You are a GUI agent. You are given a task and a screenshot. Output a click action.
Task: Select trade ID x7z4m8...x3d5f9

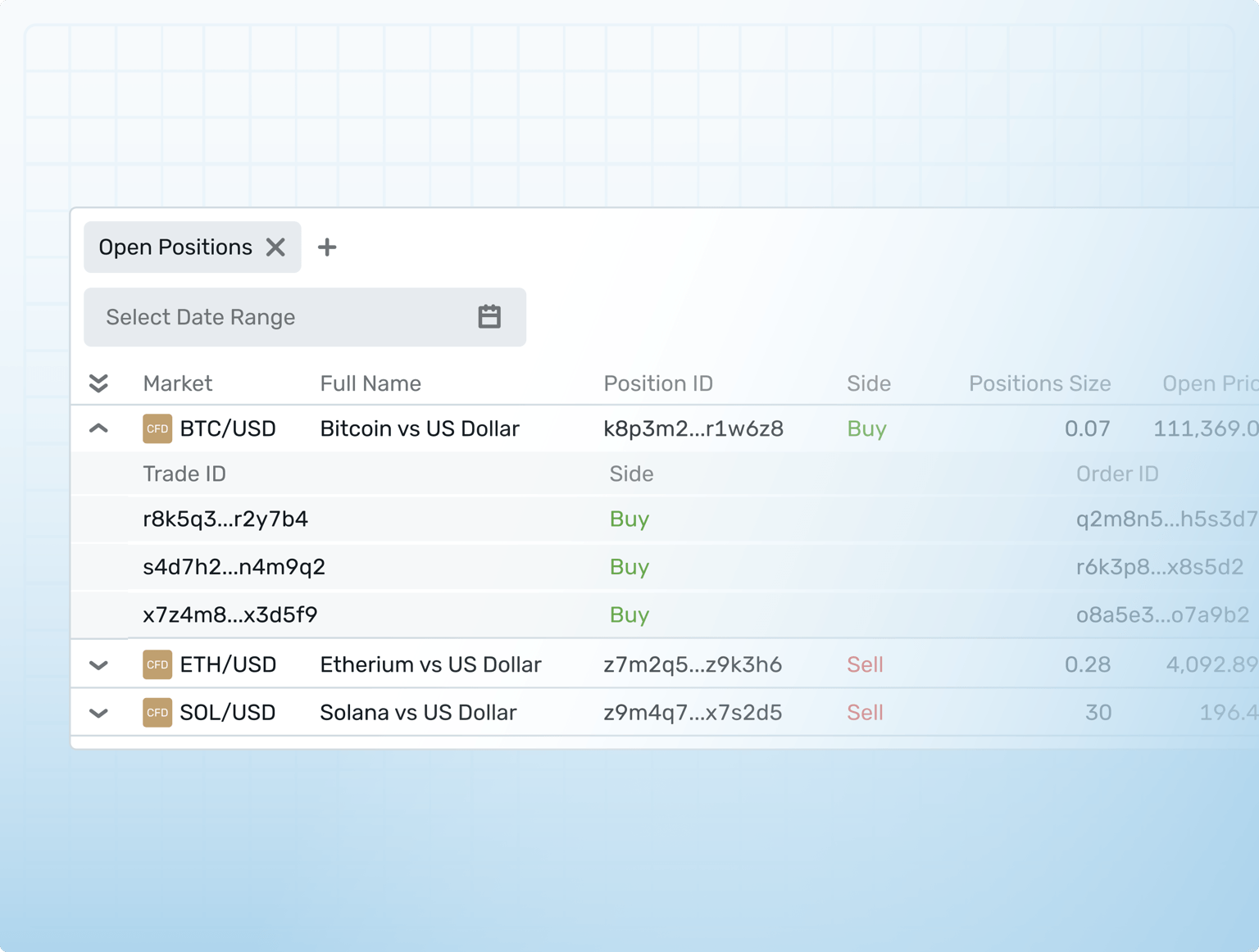tap(230, 614)
